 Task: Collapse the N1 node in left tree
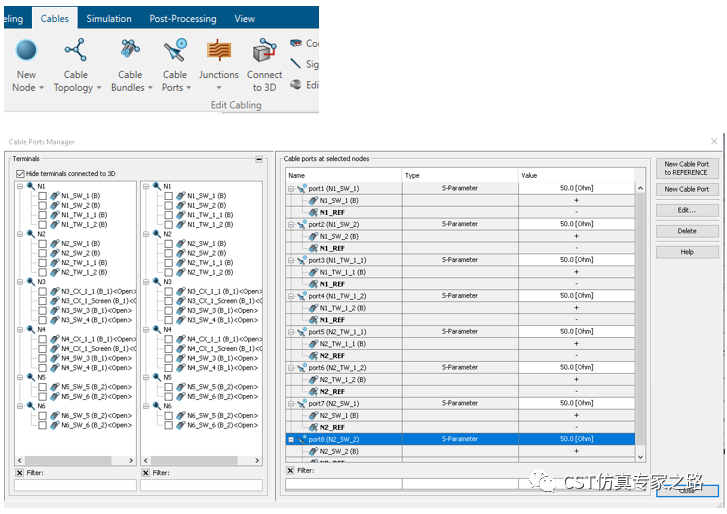click(x=20, y=186)
